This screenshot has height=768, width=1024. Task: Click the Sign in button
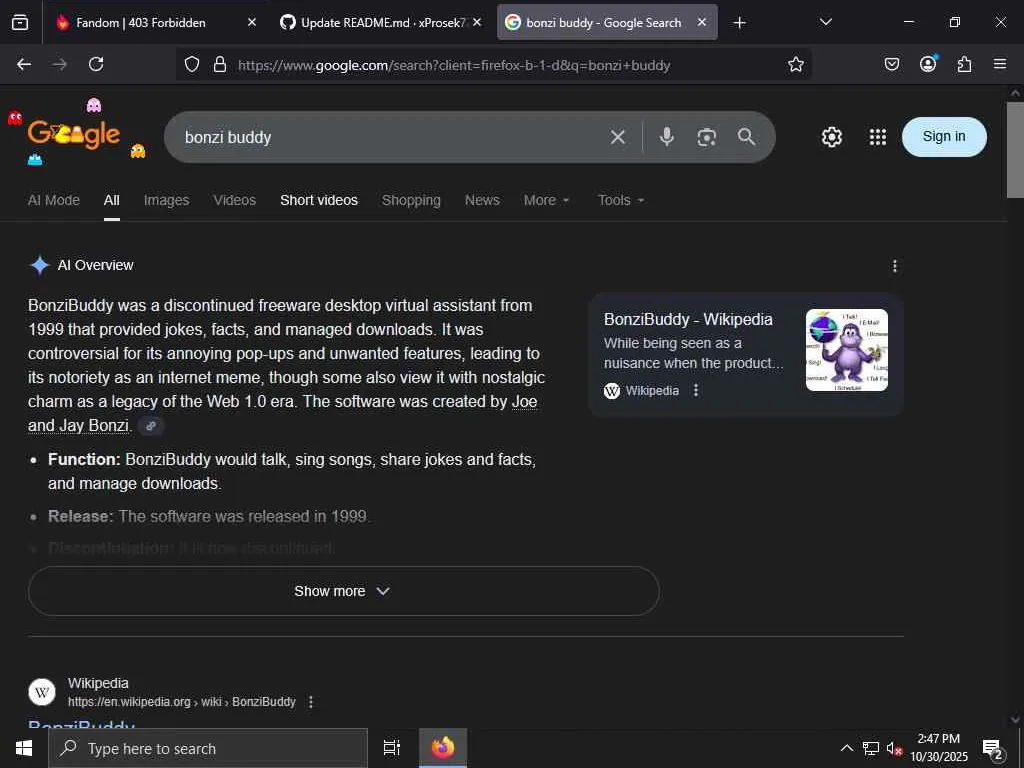(x=944, y=136)
